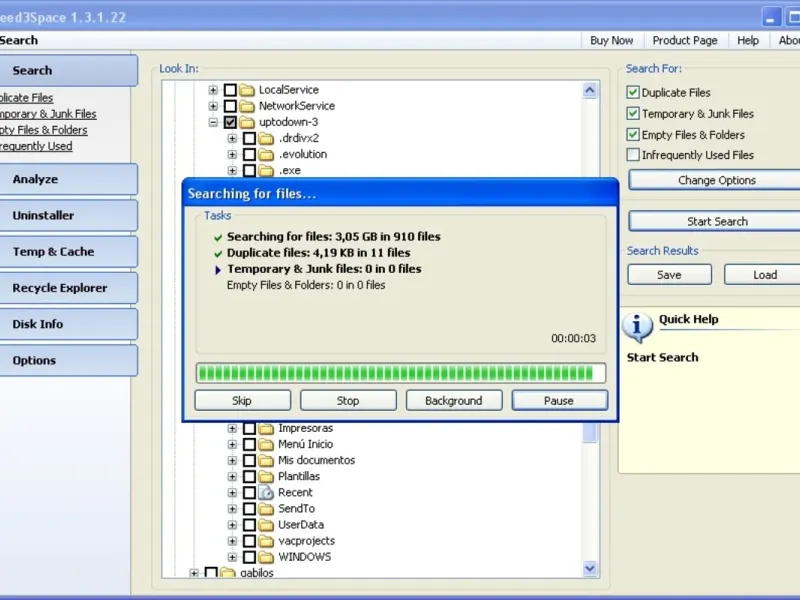The image size is (800, 600).
Task: Select the Recent folder clock icon
Action: (x=266, y=492)
